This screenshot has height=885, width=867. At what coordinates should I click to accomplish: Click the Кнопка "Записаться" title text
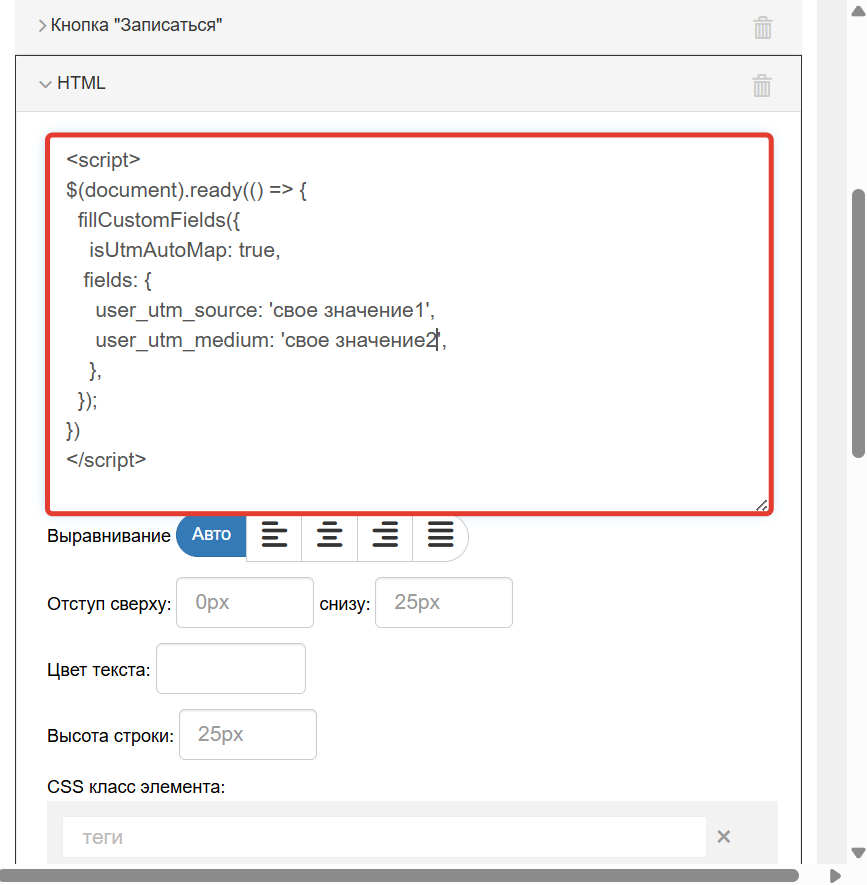tap(136, 25)
